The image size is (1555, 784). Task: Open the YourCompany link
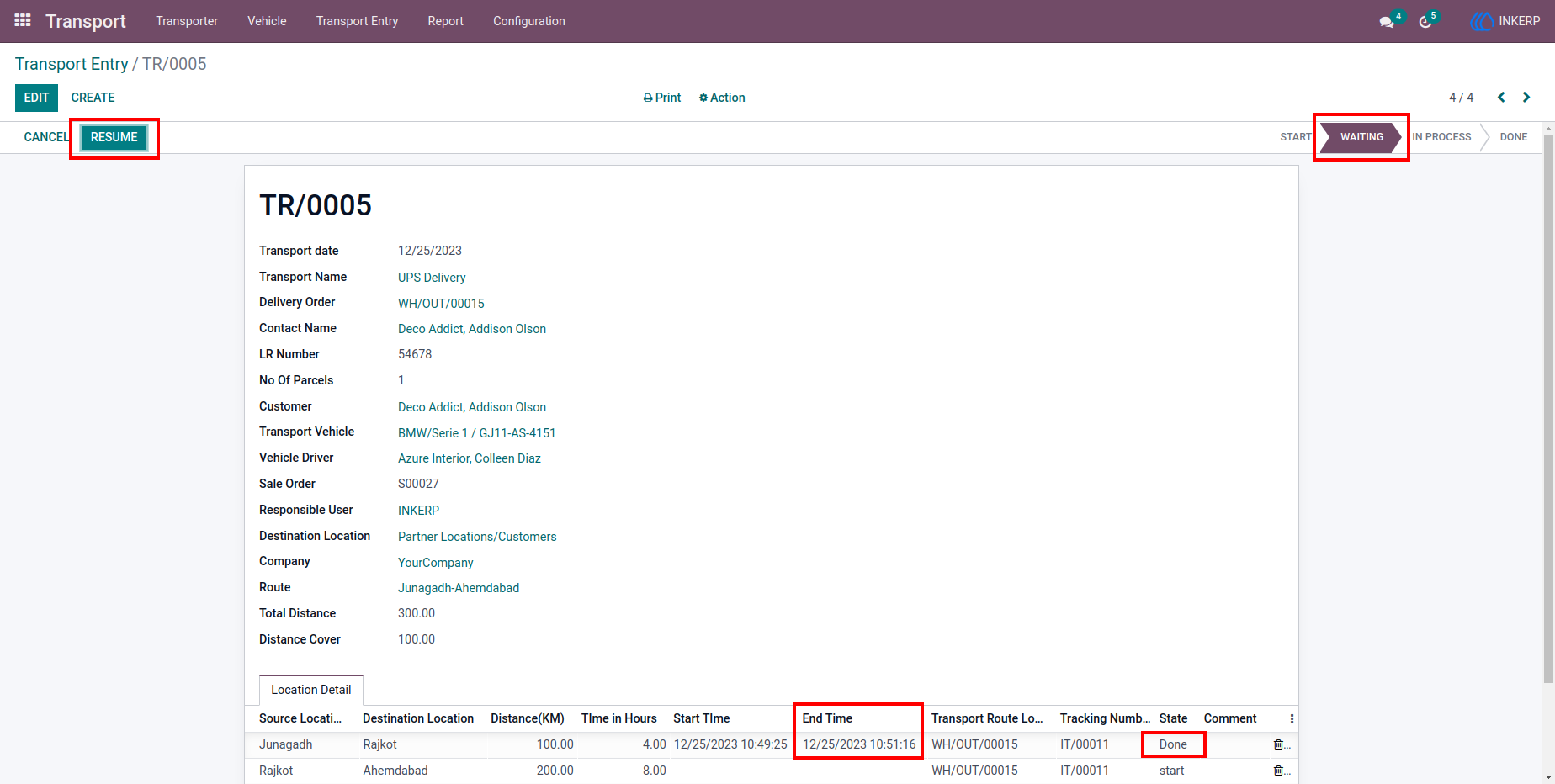click(436, 563)
